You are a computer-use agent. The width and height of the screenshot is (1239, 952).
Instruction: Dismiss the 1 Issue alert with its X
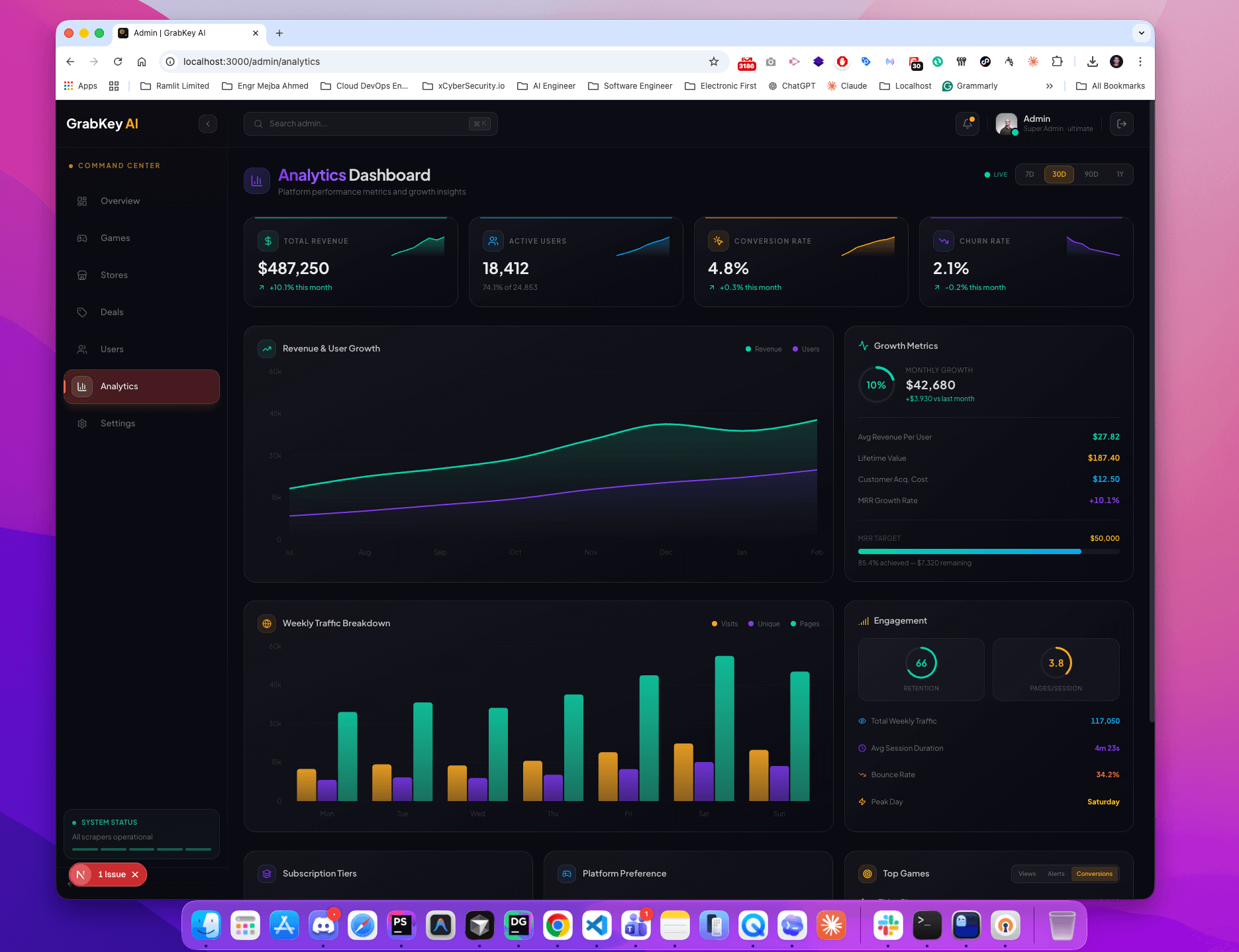(x=135, y=874)
